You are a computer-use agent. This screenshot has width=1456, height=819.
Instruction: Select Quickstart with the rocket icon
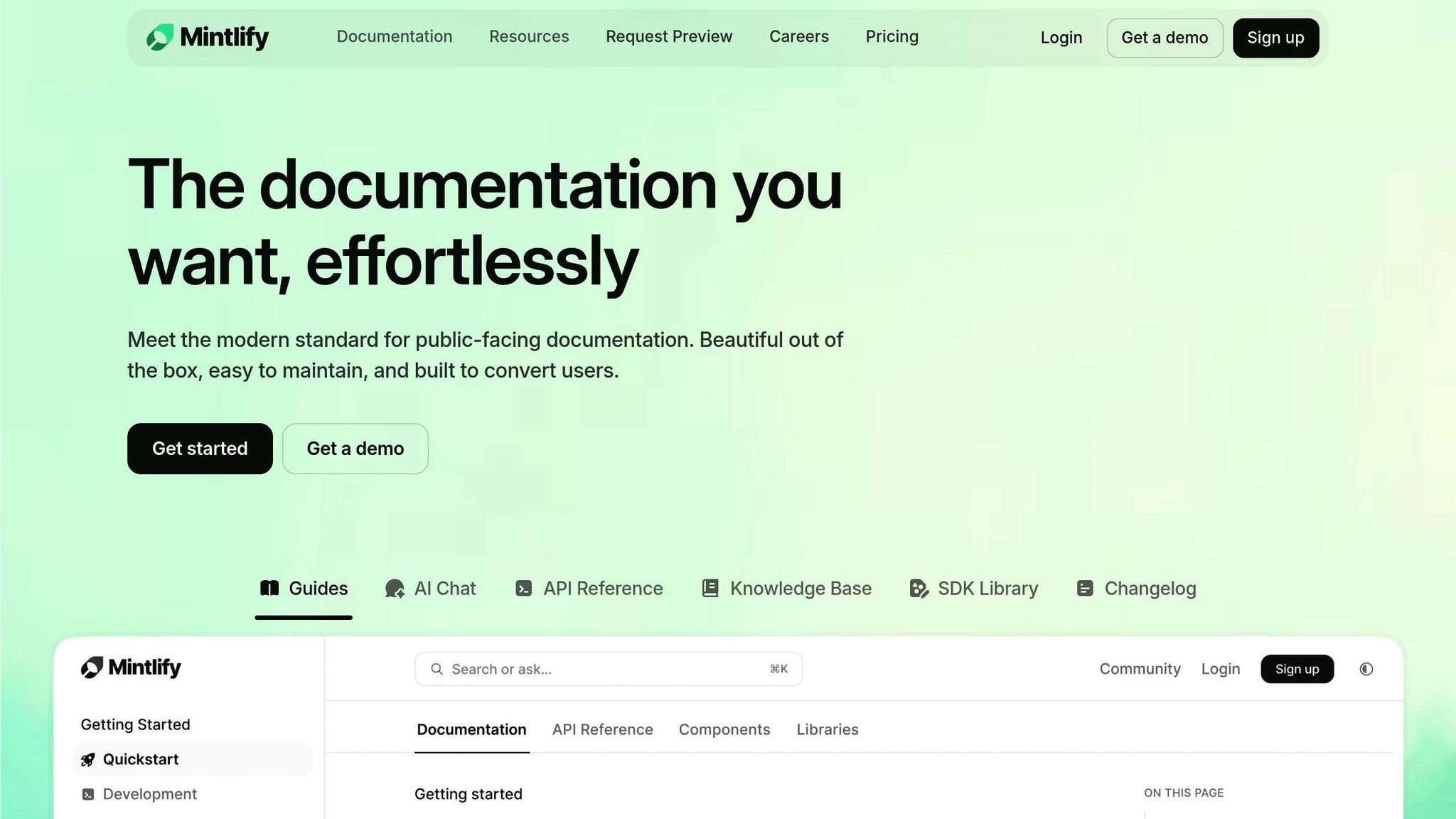point(141,759)
